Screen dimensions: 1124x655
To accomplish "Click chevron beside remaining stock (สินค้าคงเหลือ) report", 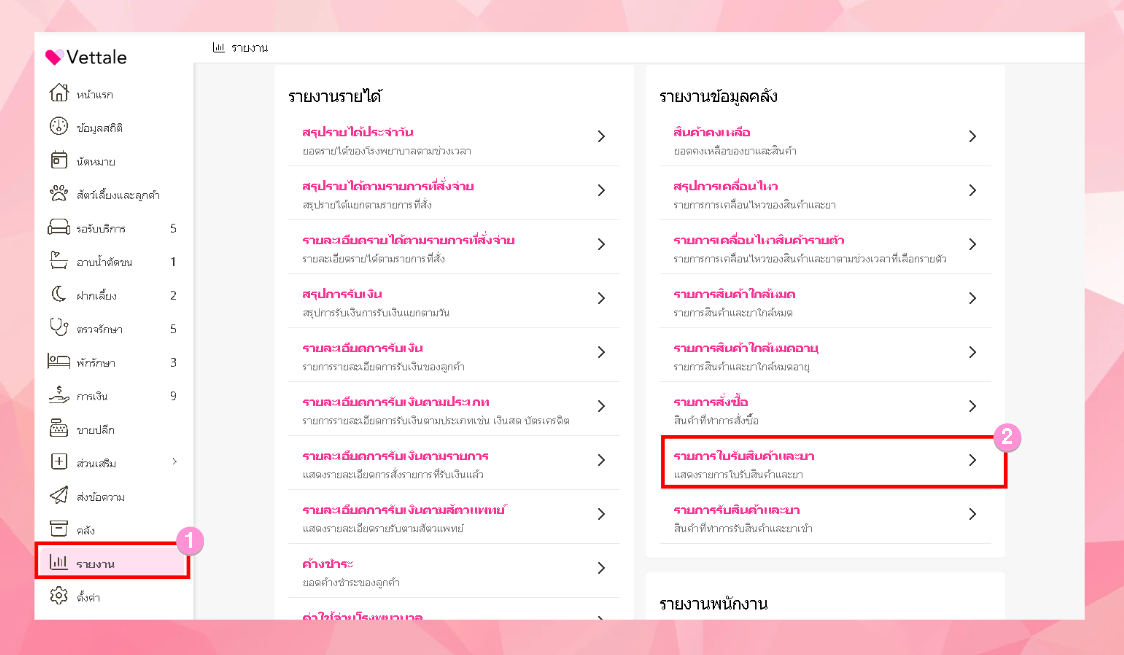I will tap(972, 136).
